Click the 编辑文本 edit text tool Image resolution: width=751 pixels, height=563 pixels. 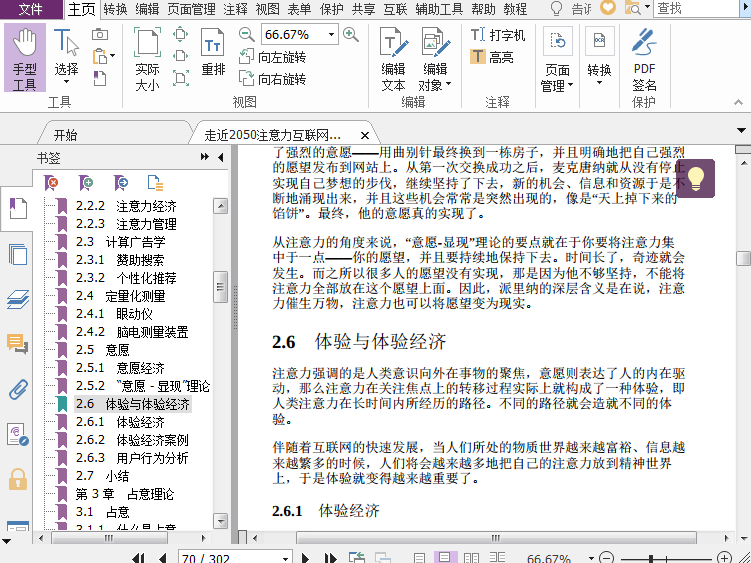[x=393, y=58]
